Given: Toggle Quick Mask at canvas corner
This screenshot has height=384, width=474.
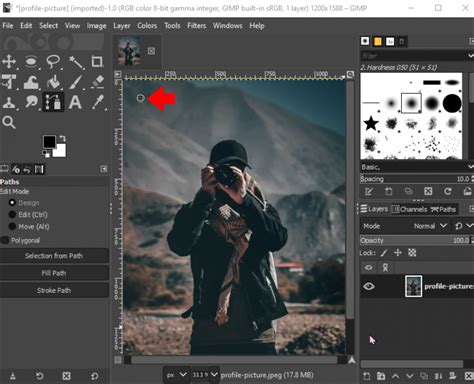Looking at the screenshot, I should [x=118, y=360].
